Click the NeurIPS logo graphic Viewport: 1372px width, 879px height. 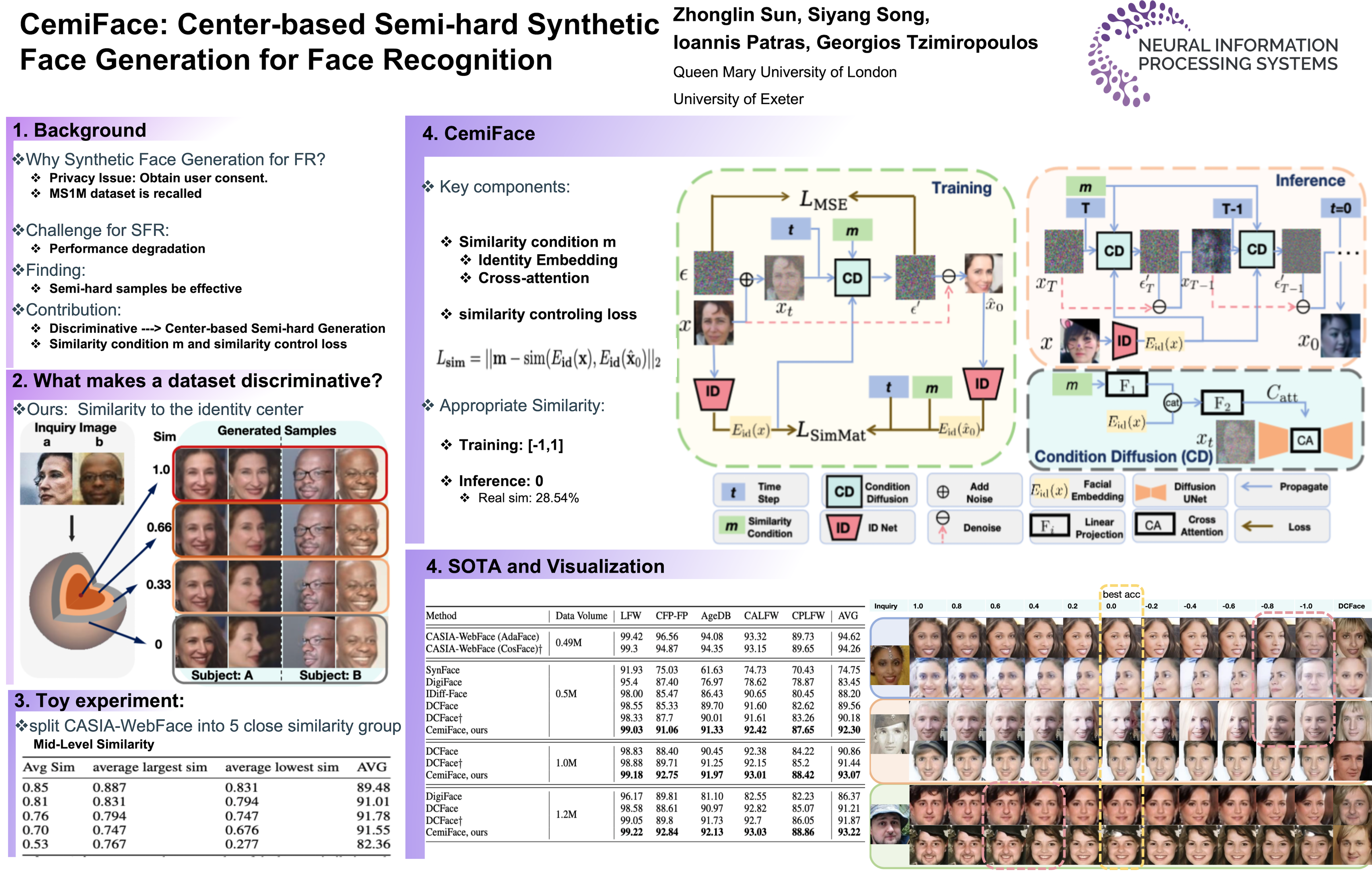click(x=1116, y=54)
